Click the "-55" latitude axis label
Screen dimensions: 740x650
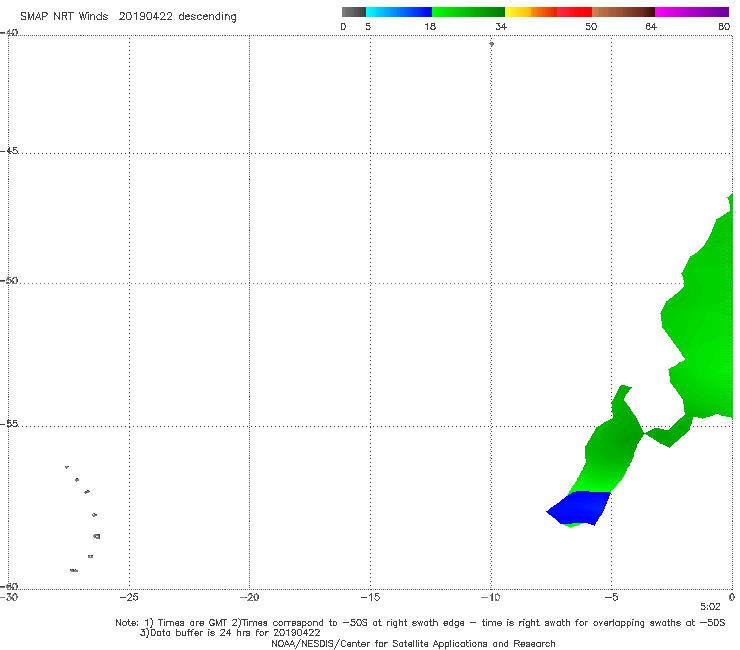tap(9, 423)
